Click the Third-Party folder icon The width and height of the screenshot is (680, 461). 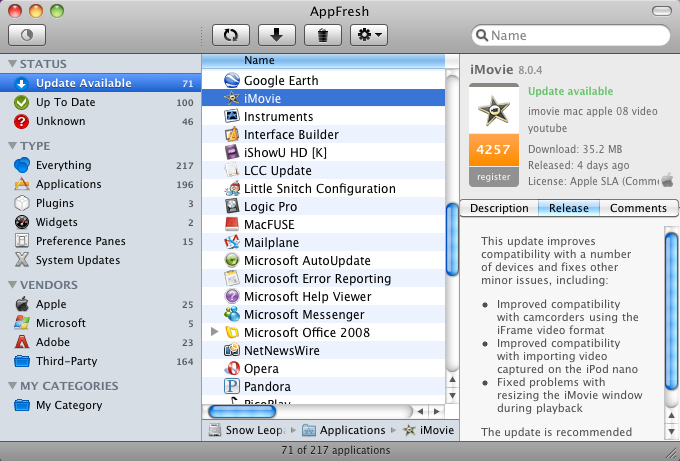coord(22,361)
